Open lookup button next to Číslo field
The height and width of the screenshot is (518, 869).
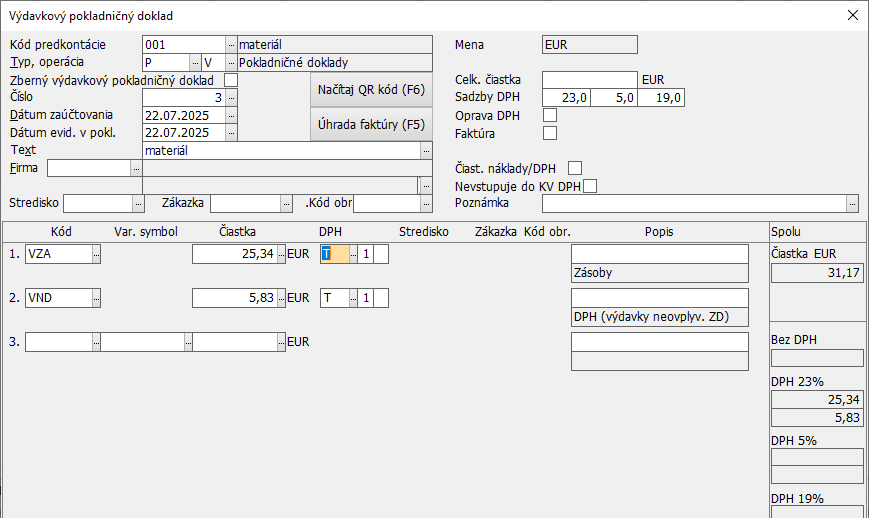click(x=231, y=98)
